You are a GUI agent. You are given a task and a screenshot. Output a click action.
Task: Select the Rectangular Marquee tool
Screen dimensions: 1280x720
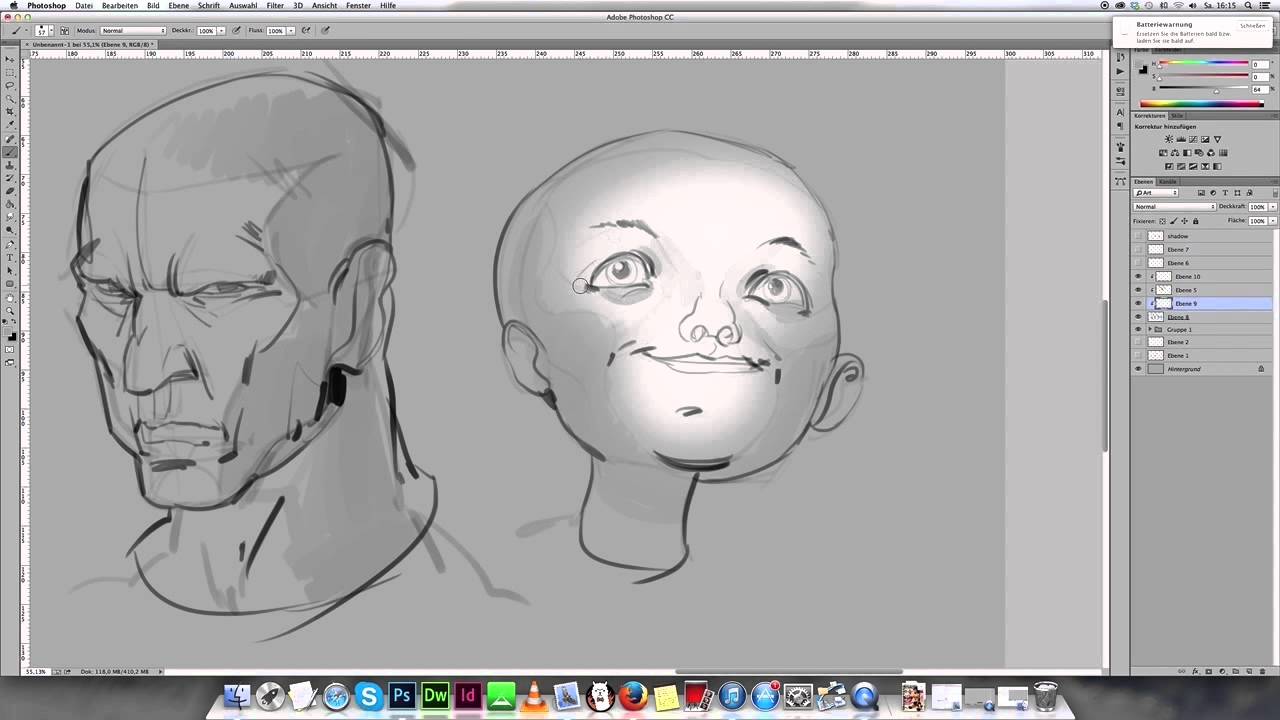point(10,73)
